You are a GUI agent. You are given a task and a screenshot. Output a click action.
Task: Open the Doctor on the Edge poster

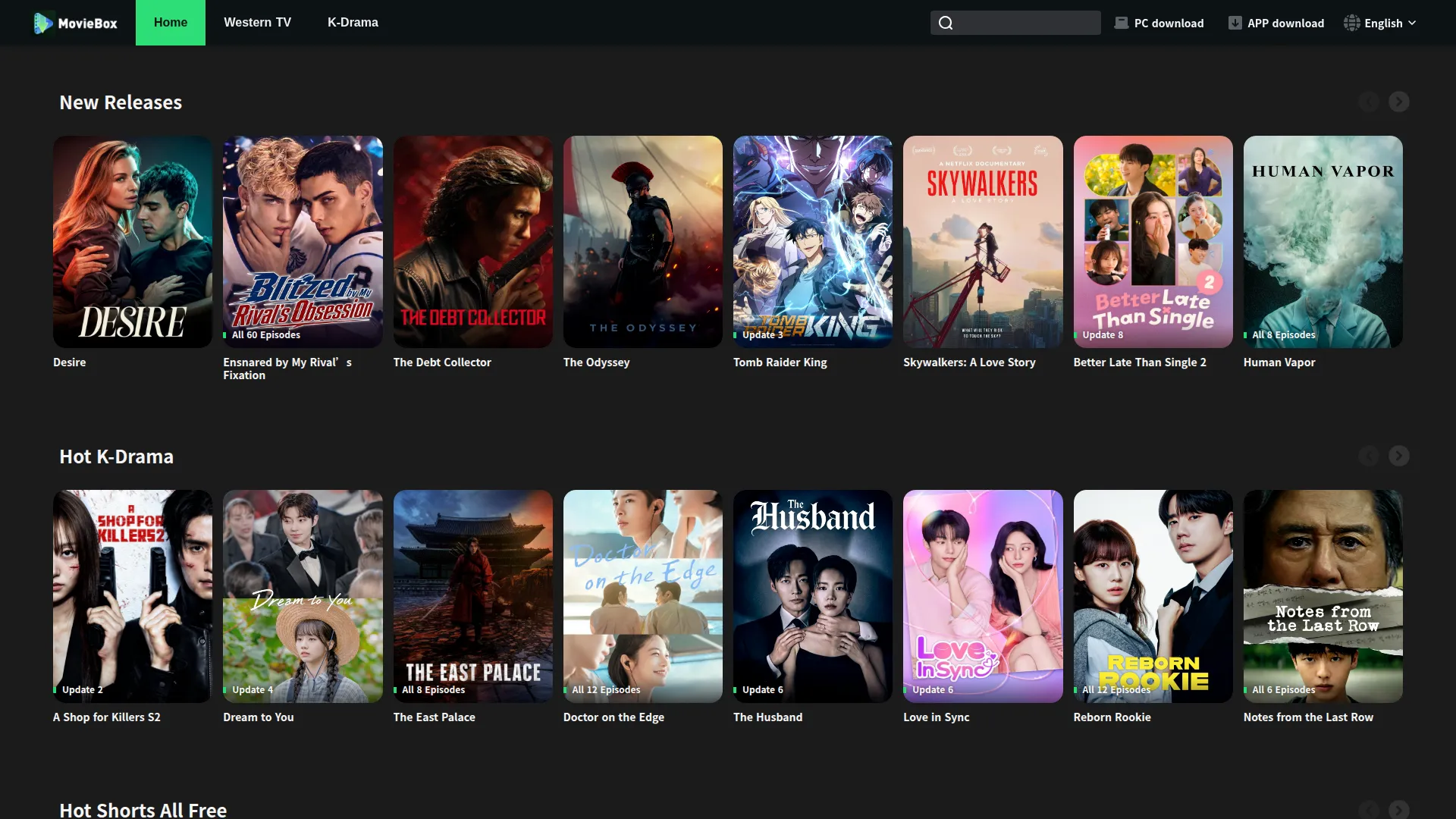coord(642,596)
